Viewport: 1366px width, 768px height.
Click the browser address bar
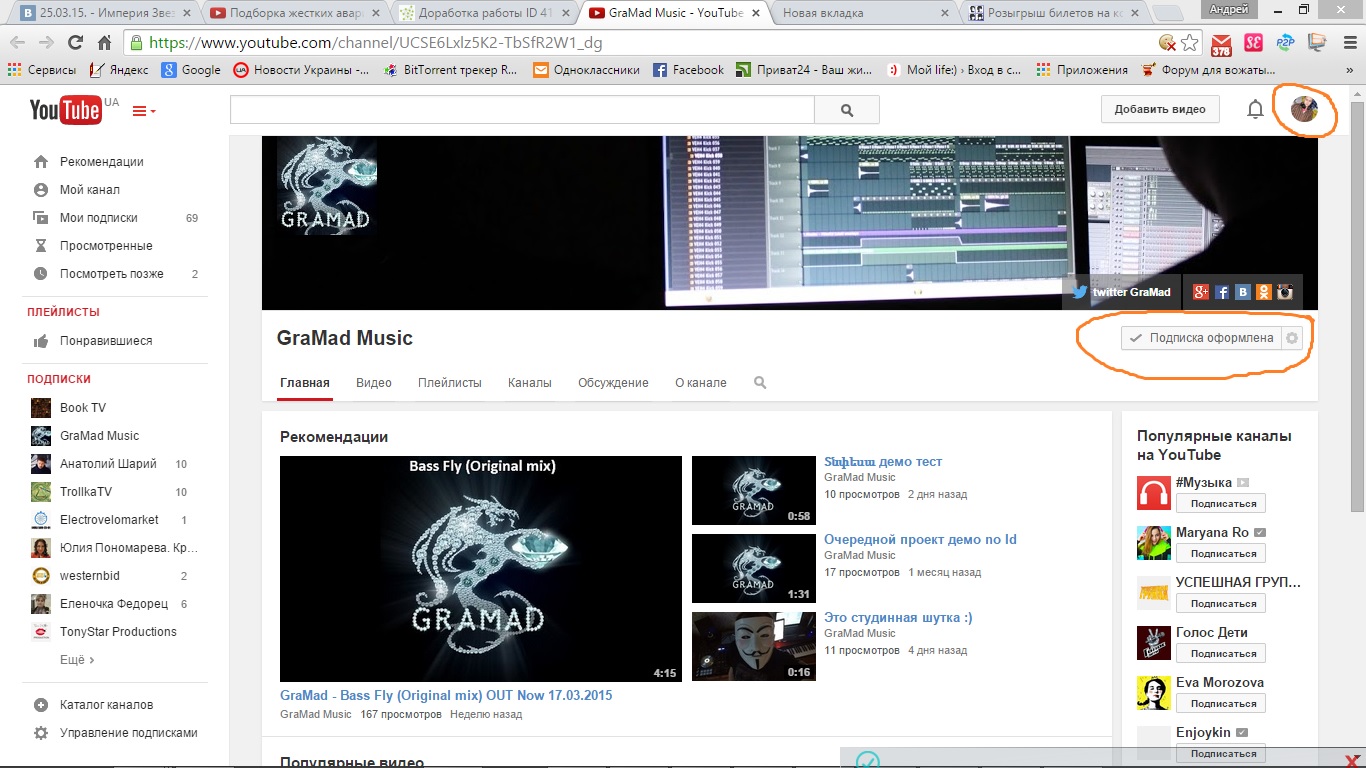pos(640,43)
